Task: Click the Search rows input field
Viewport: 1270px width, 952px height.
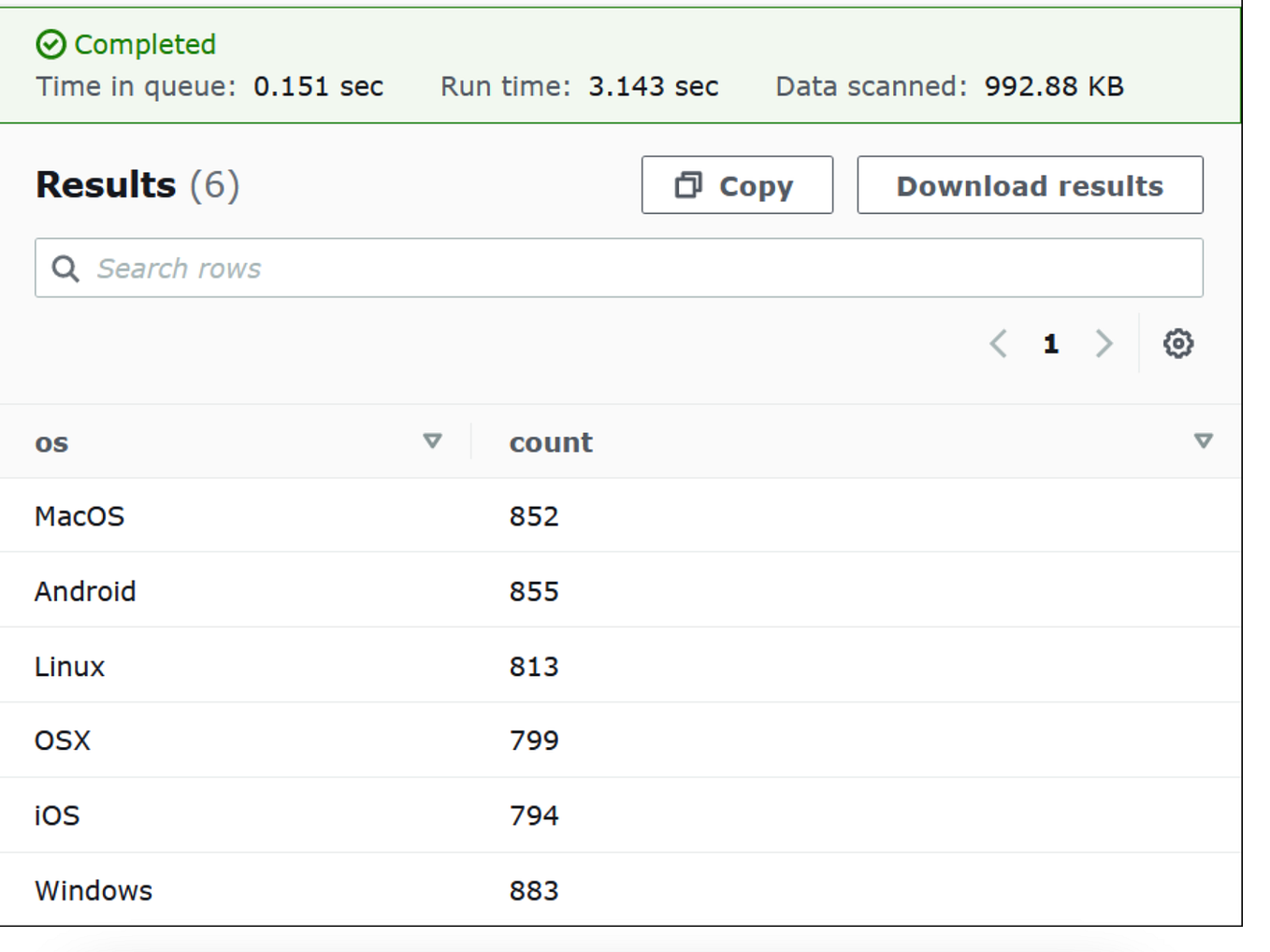Action: (374, 268)
